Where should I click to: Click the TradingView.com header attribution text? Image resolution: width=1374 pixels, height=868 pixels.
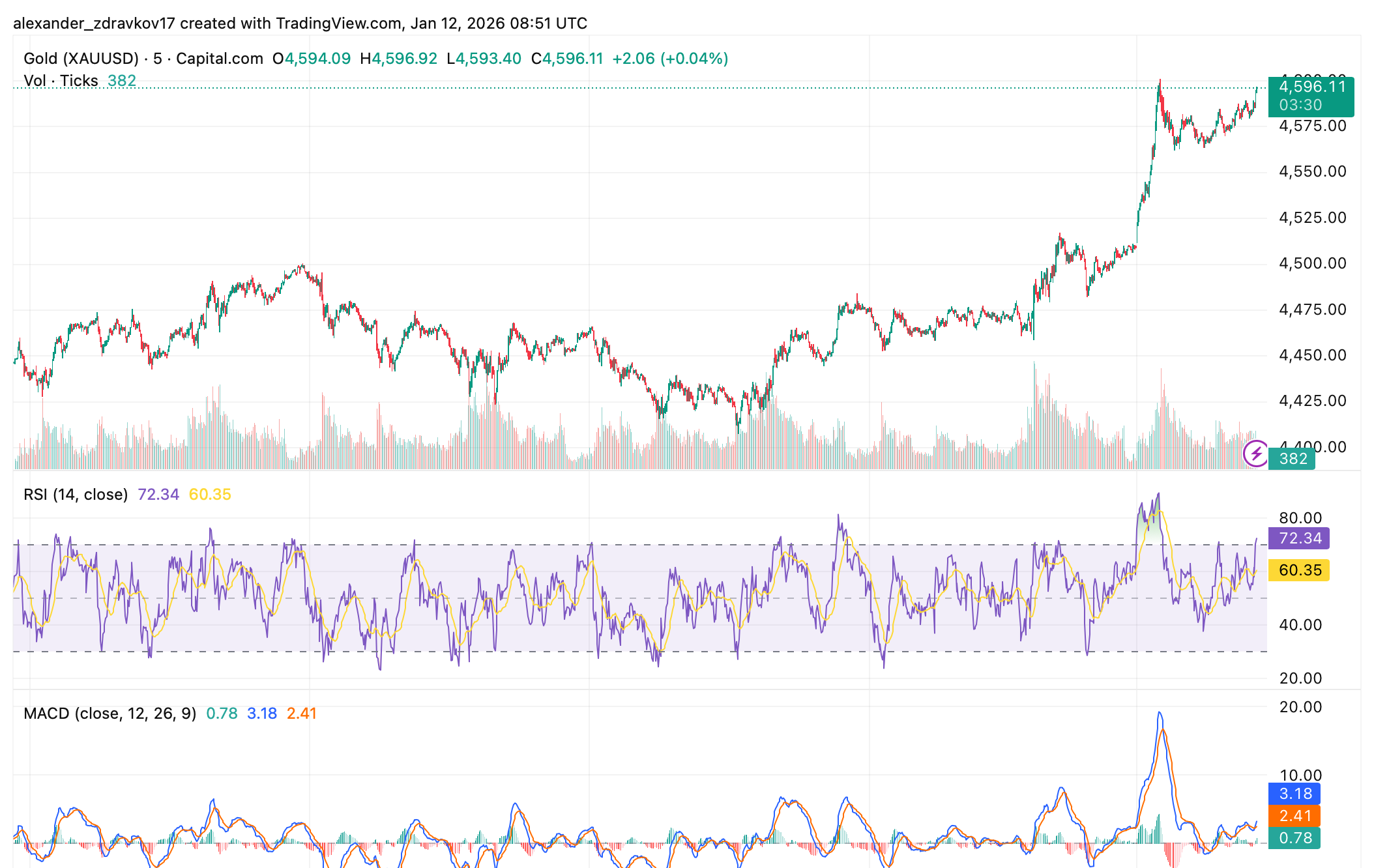click(338, 23)
